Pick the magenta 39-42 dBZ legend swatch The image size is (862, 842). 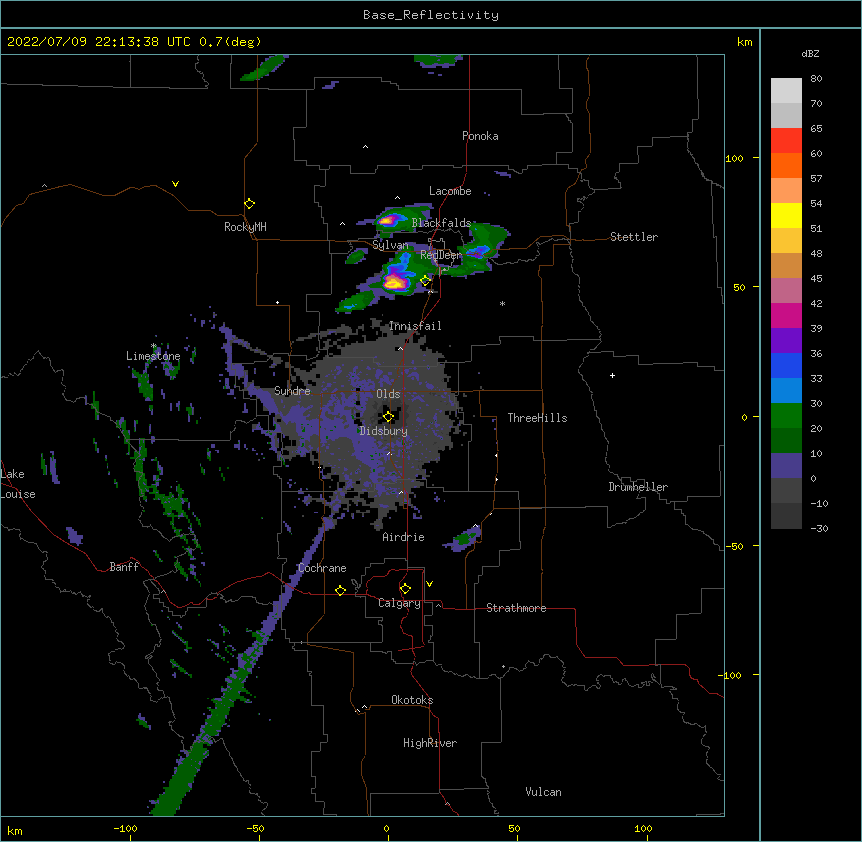point(786,315)
